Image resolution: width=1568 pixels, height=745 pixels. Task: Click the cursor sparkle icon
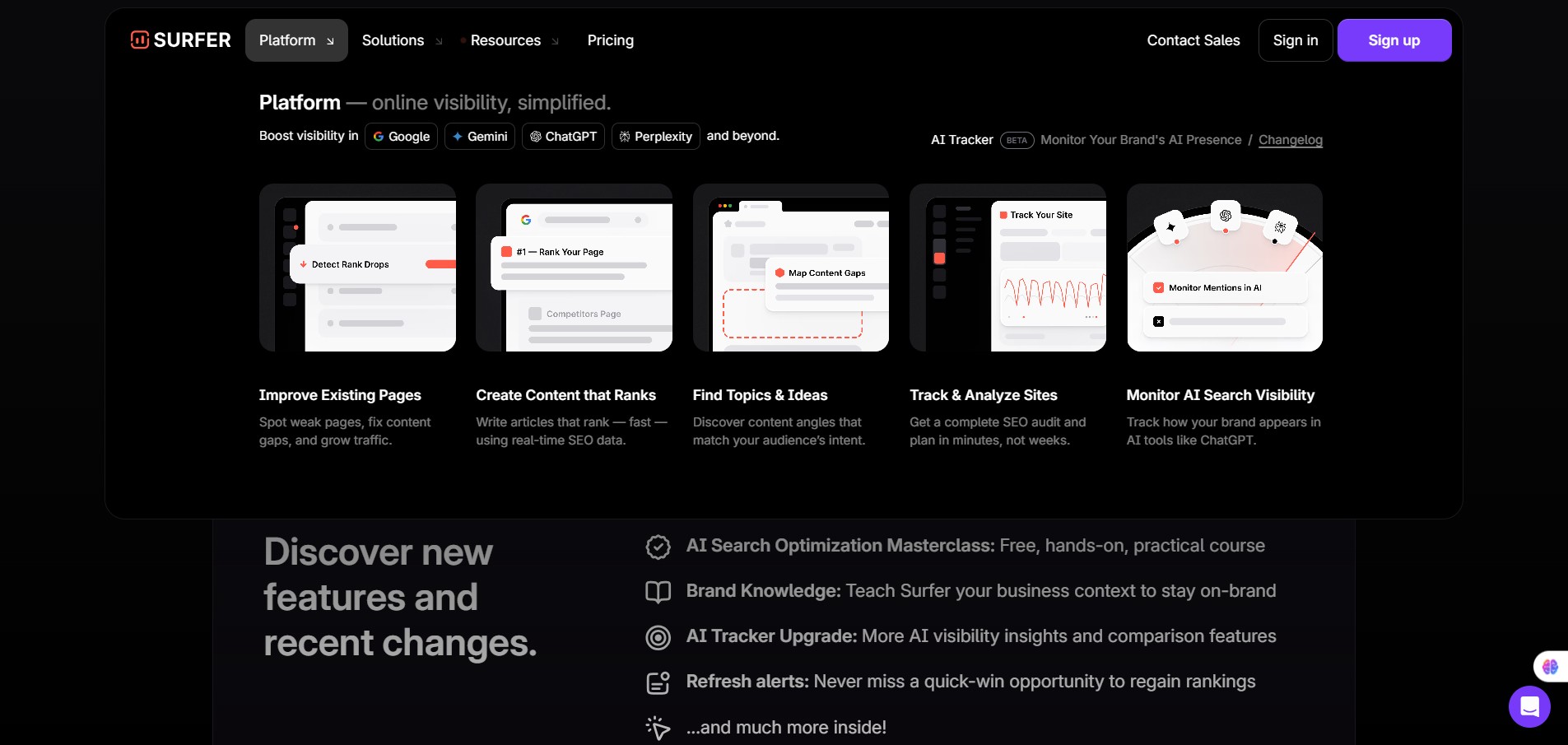coord(658,728)
